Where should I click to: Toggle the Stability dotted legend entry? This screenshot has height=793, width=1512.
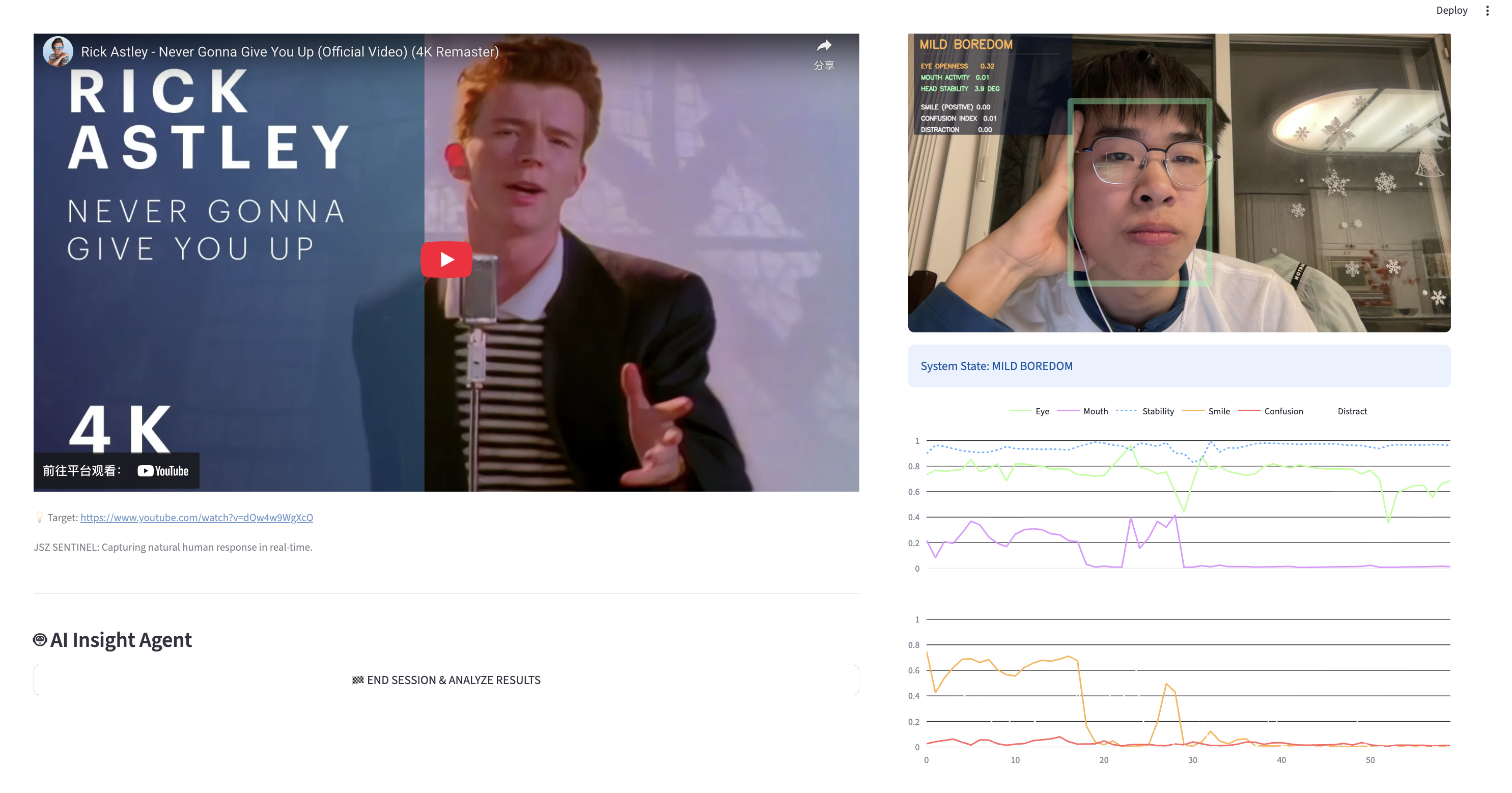(1157, 411)
